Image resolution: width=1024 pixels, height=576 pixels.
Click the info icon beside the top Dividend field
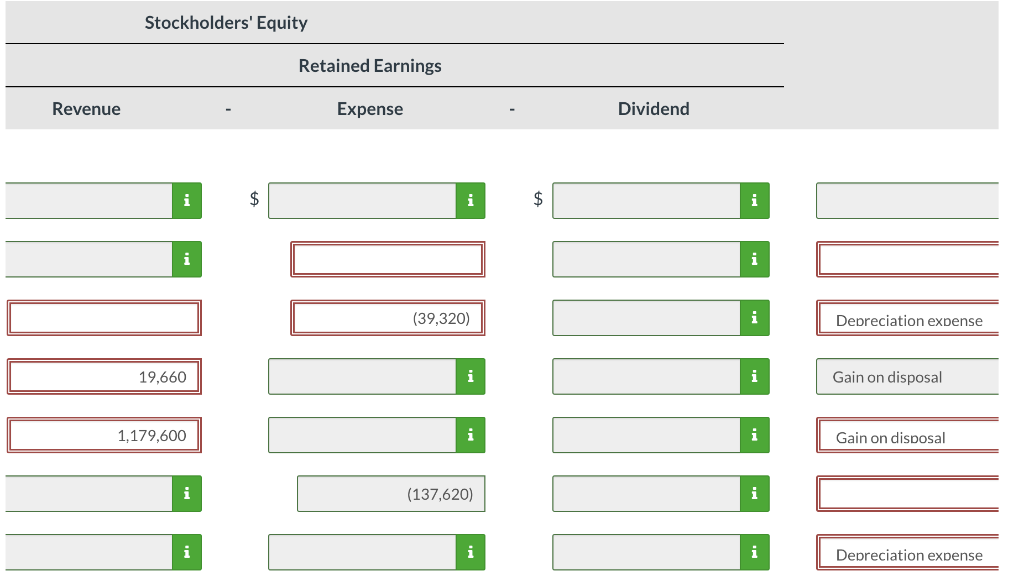point(753,200)
